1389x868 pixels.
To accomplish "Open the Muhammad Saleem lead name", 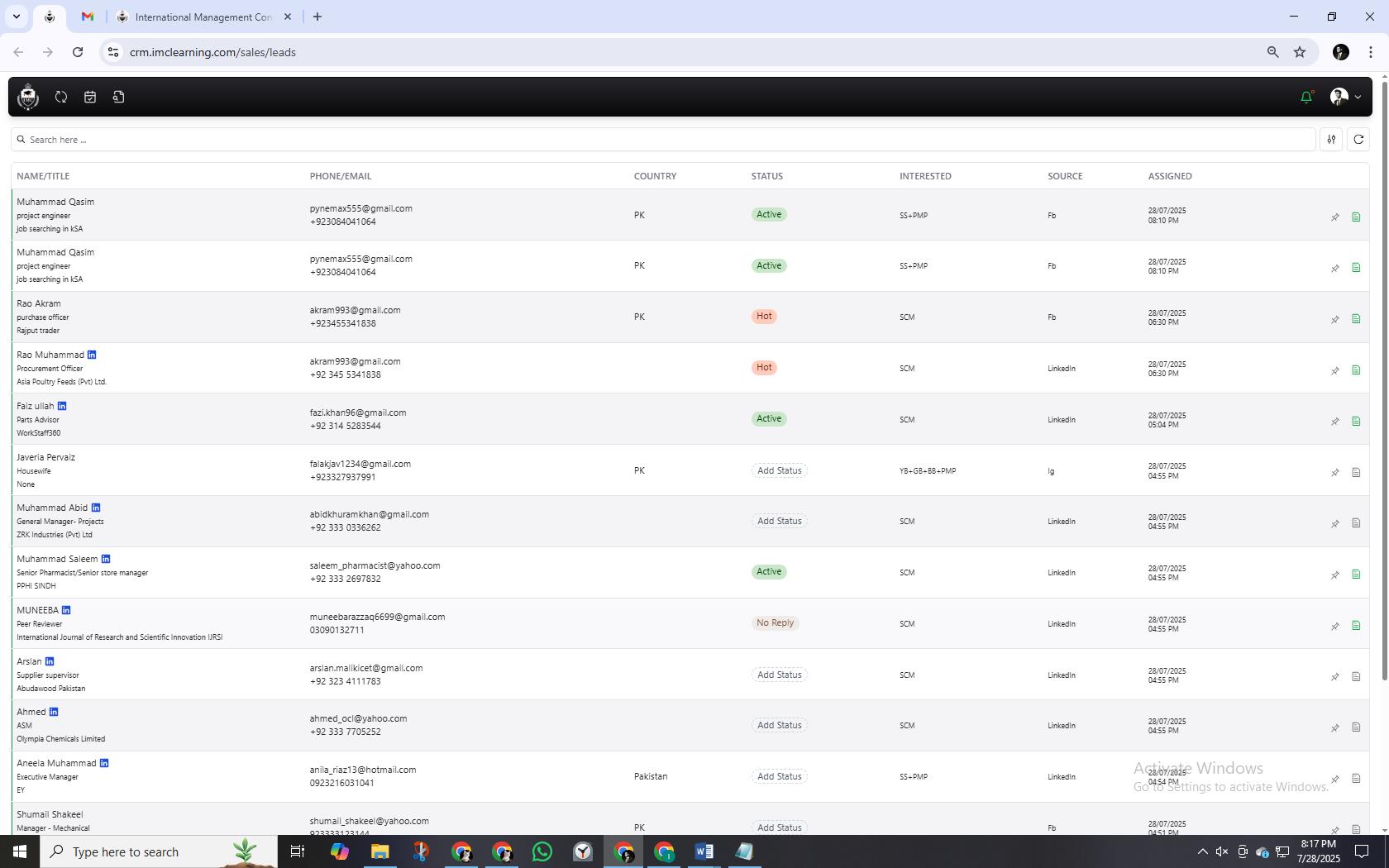I will point(57,559).
